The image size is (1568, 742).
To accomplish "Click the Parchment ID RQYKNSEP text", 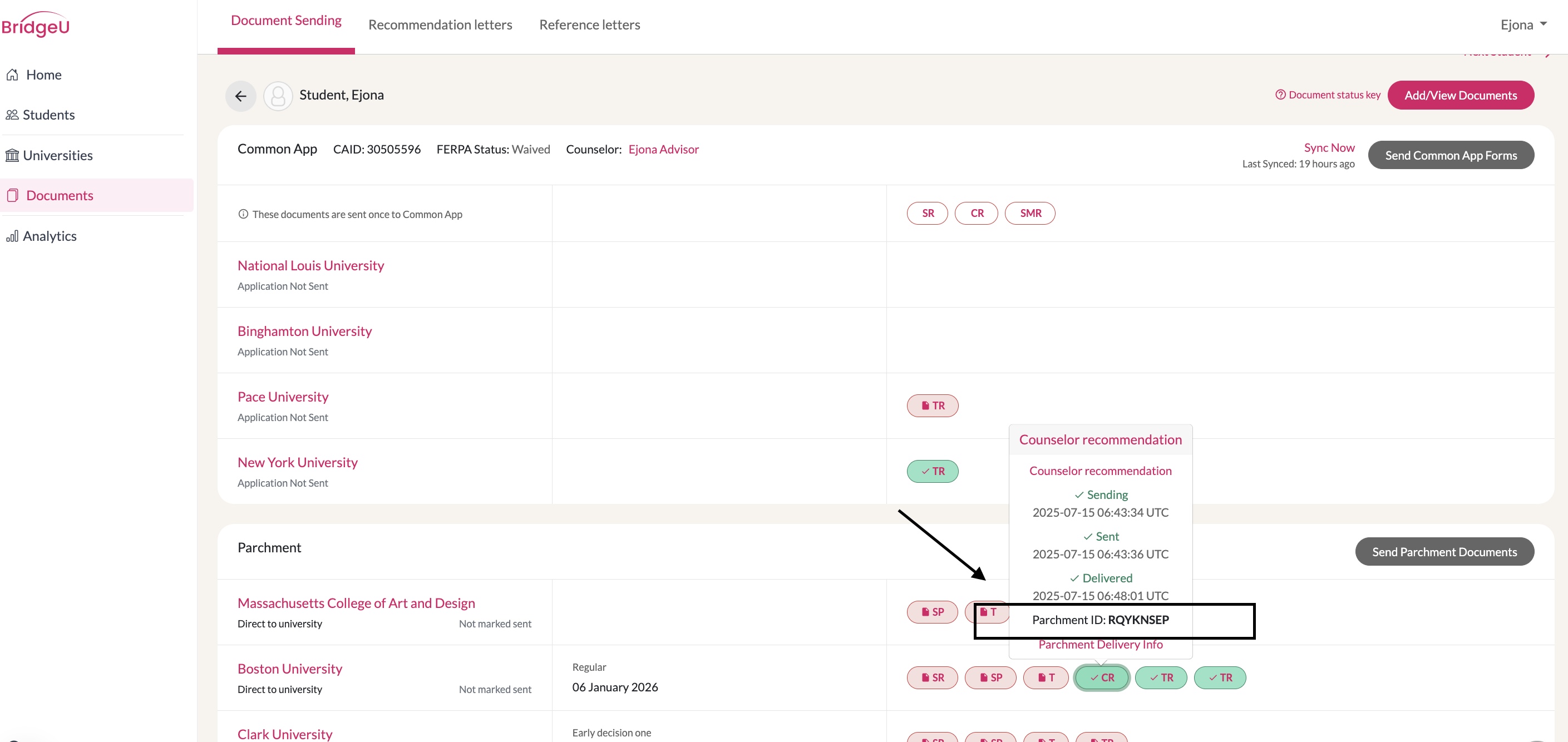I will coord(1100,620).
